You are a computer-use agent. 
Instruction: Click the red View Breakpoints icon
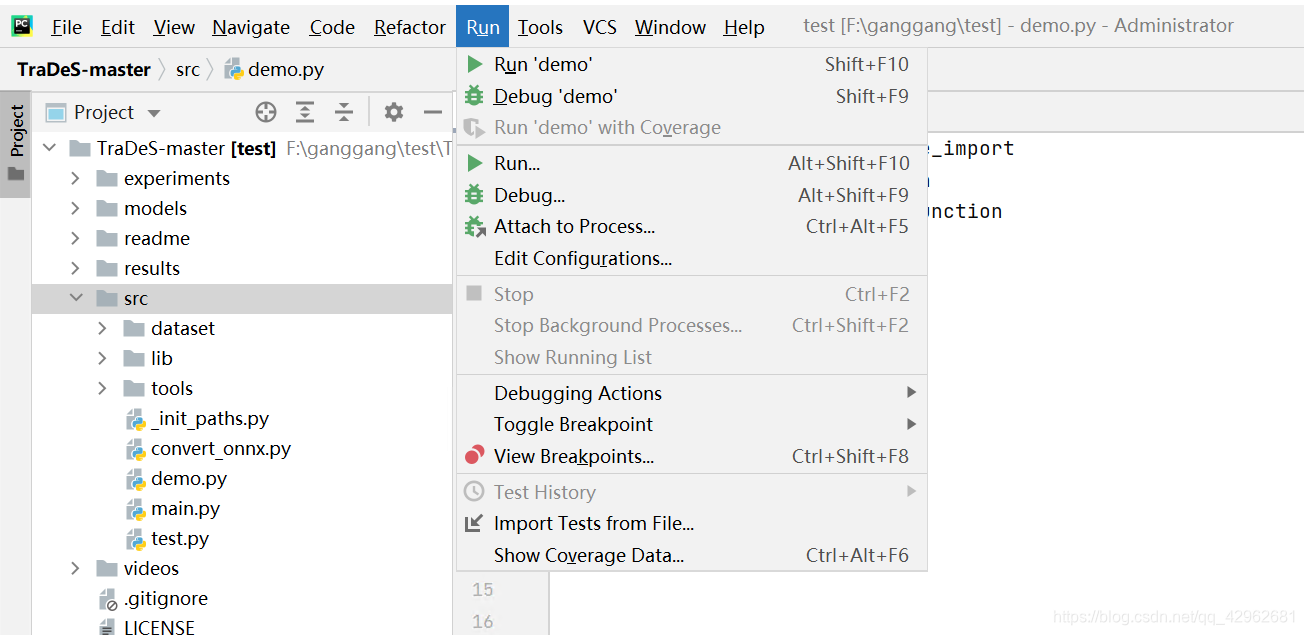coord(475,456)
